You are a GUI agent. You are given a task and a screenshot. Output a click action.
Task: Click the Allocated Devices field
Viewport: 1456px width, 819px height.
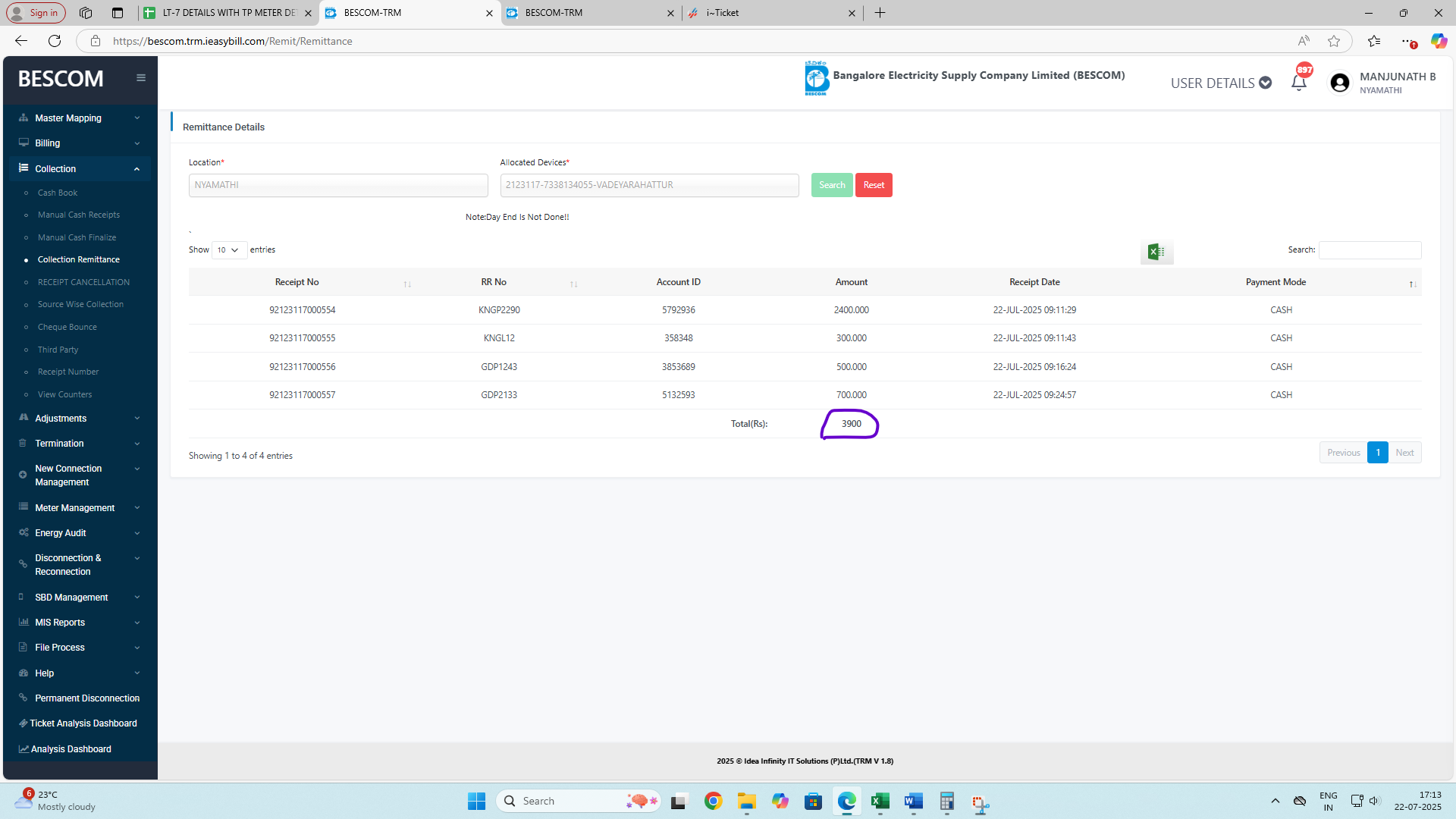click(649, 185)
